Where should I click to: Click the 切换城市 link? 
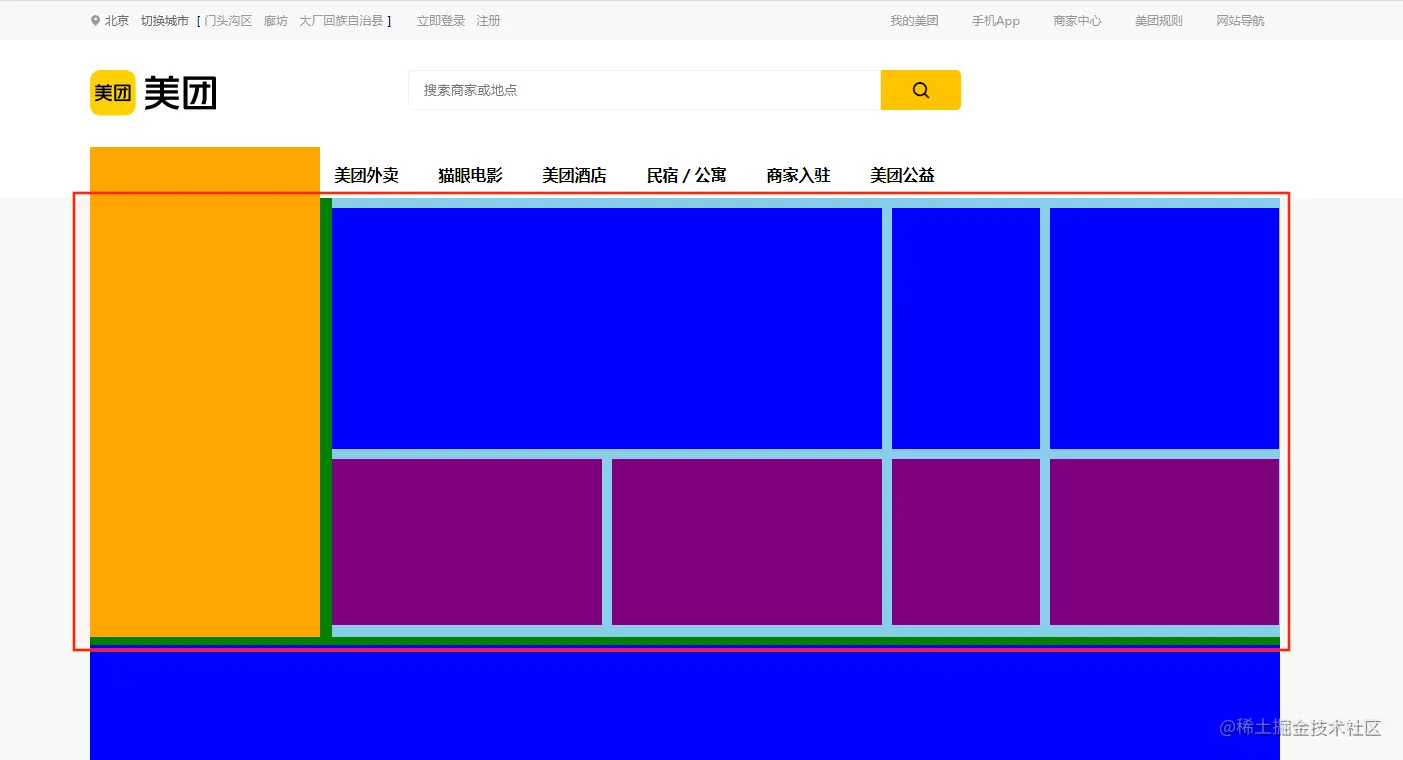165,21
